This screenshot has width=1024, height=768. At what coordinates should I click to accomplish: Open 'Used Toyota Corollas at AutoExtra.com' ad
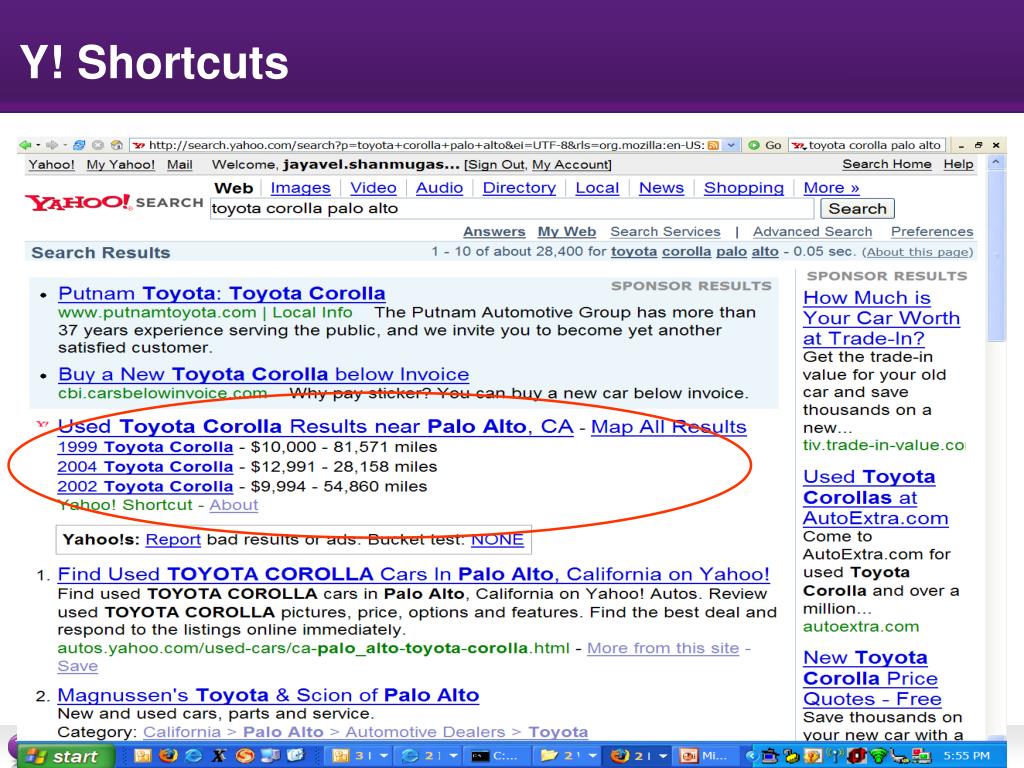876,498
